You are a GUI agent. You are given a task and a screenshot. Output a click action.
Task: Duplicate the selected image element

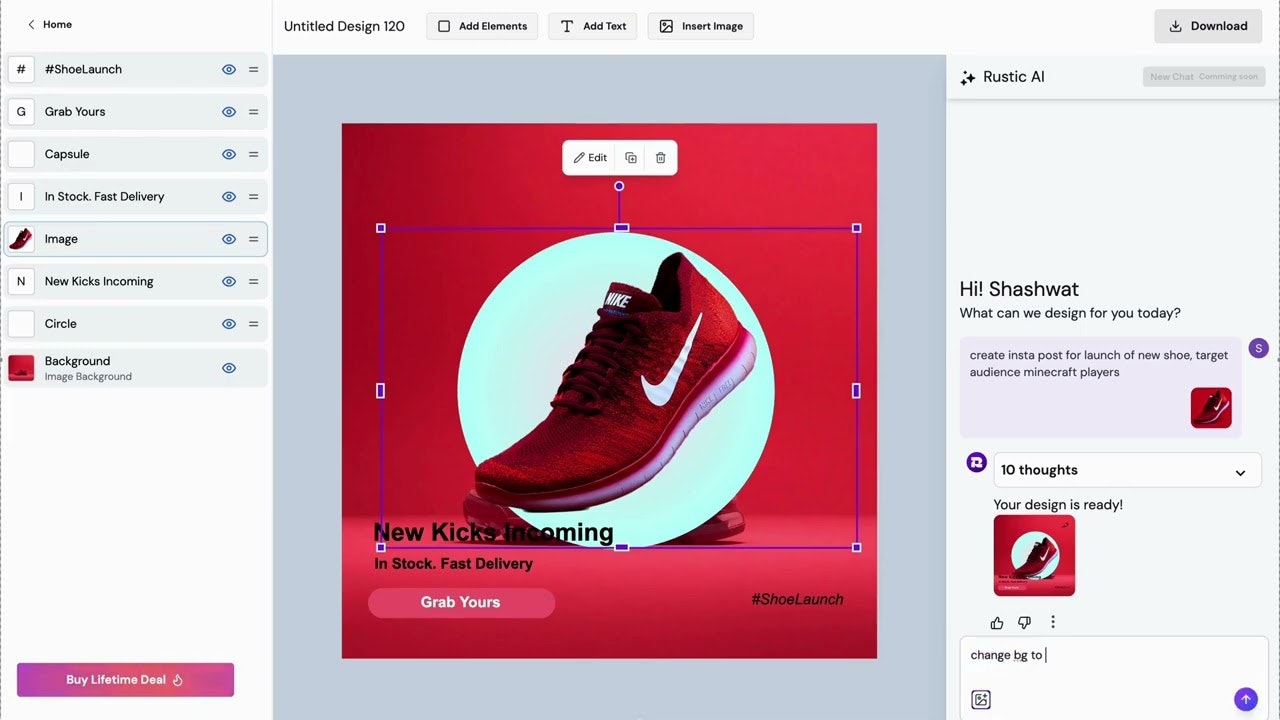[x=631, y=158]
